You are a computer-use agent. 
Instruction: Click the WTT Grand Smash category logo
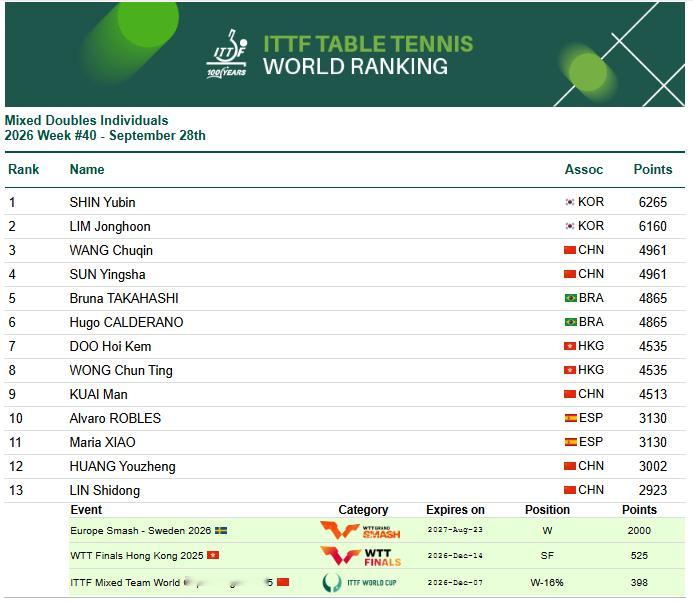click(x=360, y=530)
